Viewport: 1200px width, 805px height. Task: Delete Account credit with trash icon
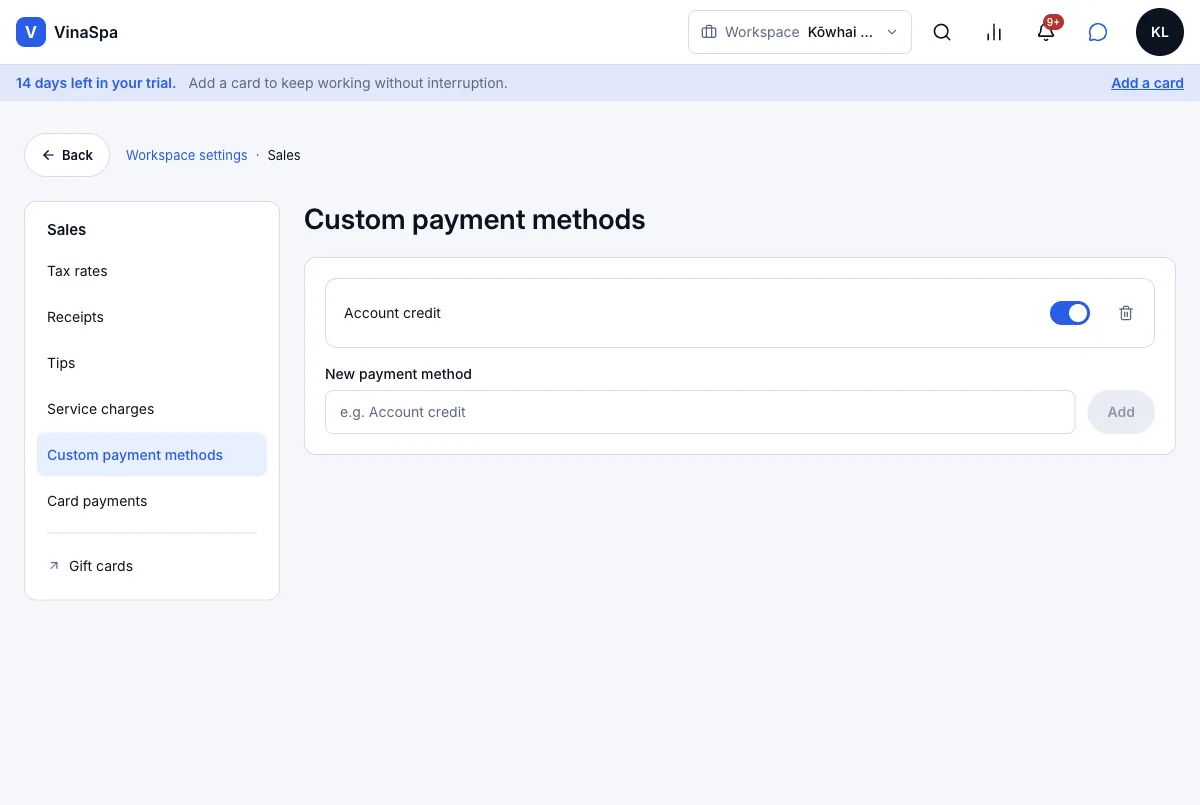pyautogui.click(x=1126, y=313)
